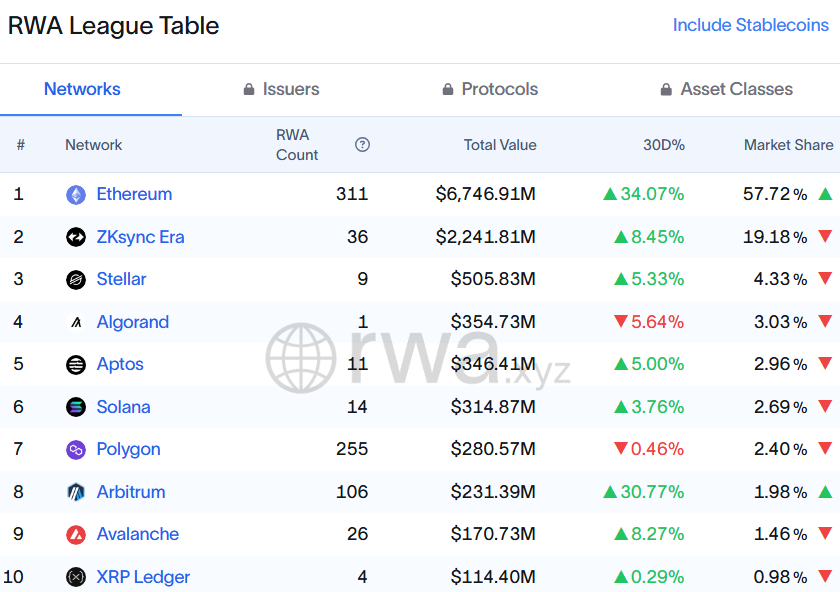Toggle Include Stablecoins option
Screen dimensions: 840x592
tap(750, 25)
